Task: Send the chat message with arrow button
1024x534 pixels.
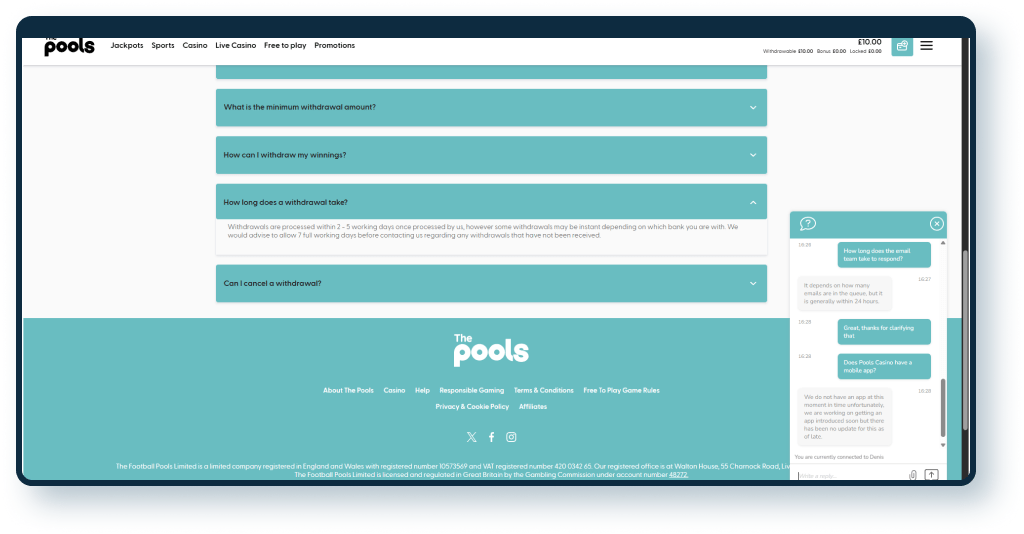Action: [x=931, y=475]
